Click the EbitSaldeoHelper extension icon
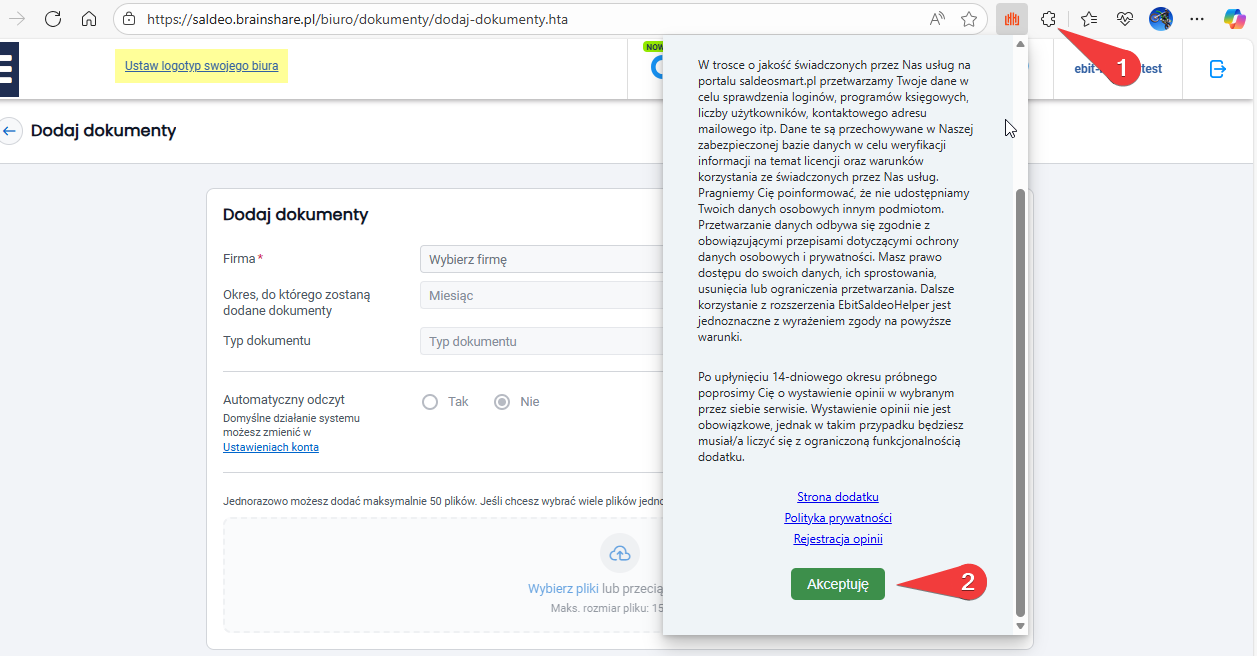 [x=1012, y=19]
